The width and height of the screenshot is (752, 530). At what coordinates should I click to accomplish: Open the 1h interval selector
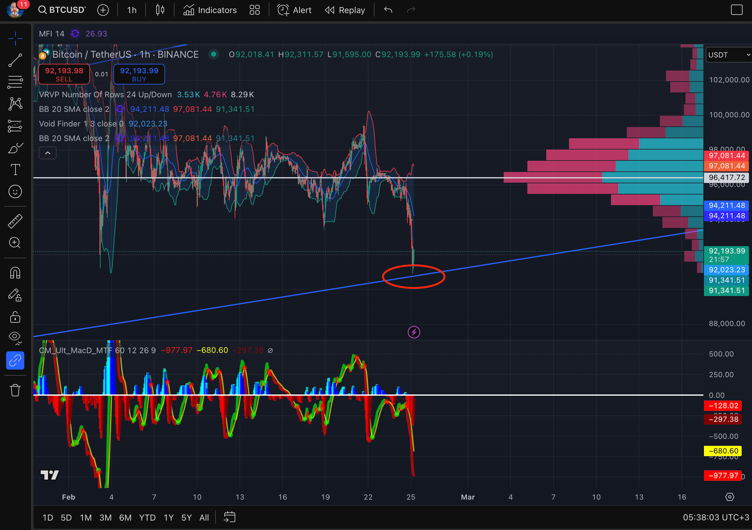(x=131, y=10)
